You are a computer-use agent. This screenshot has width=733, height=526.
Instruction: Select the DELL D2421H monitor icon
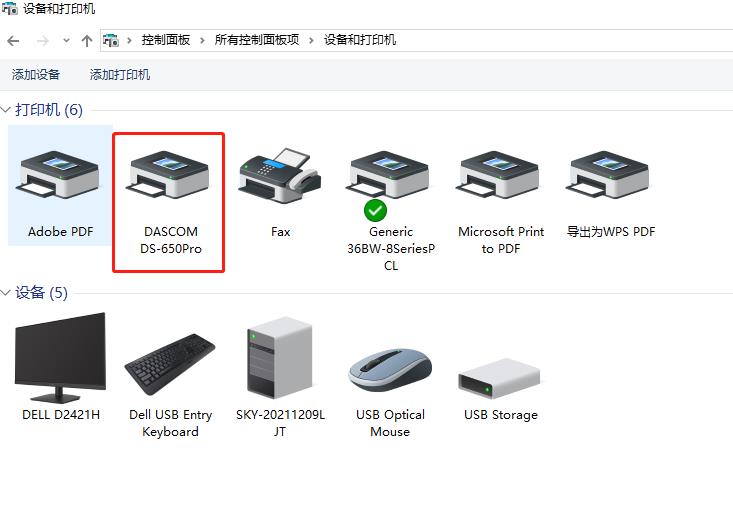(x=60, y=357)
